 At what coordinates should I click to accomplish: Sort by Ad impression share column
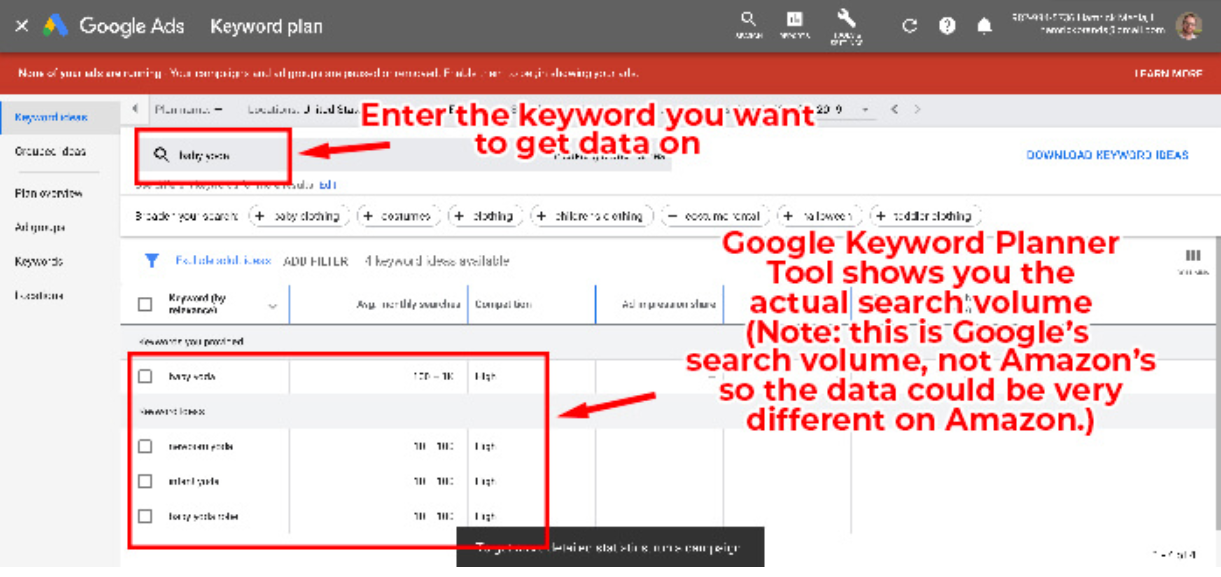[x=669, y=304]
